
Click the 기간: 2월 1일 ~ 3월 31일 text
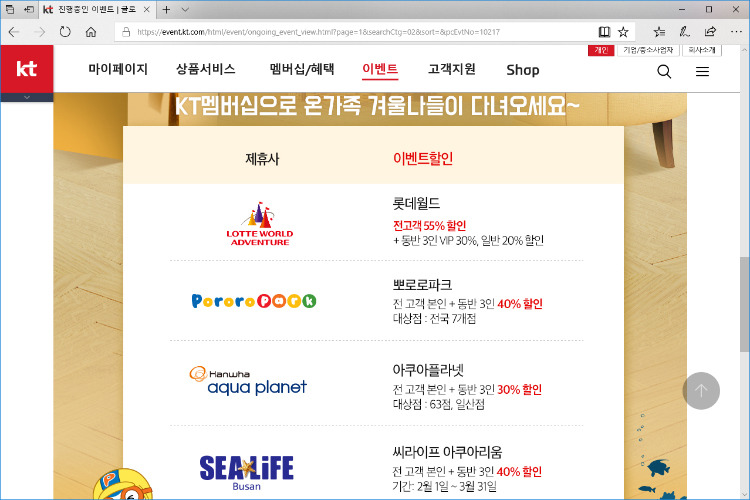(444, 487)
